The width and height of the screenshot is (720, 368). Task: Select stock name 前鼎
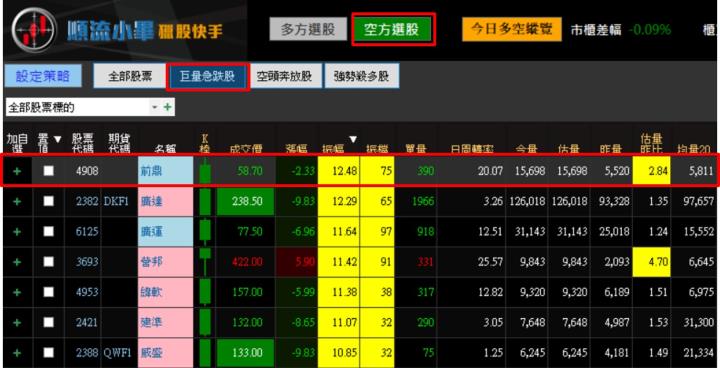tap(165, 171)
